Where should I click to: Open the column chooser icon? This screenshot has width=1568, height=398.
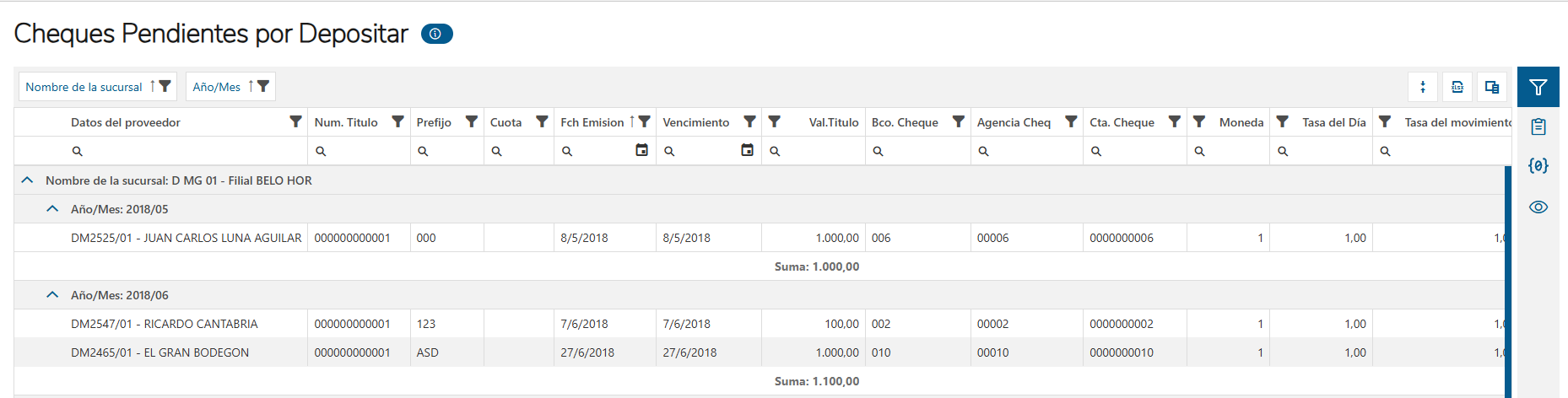(1492, 87)
